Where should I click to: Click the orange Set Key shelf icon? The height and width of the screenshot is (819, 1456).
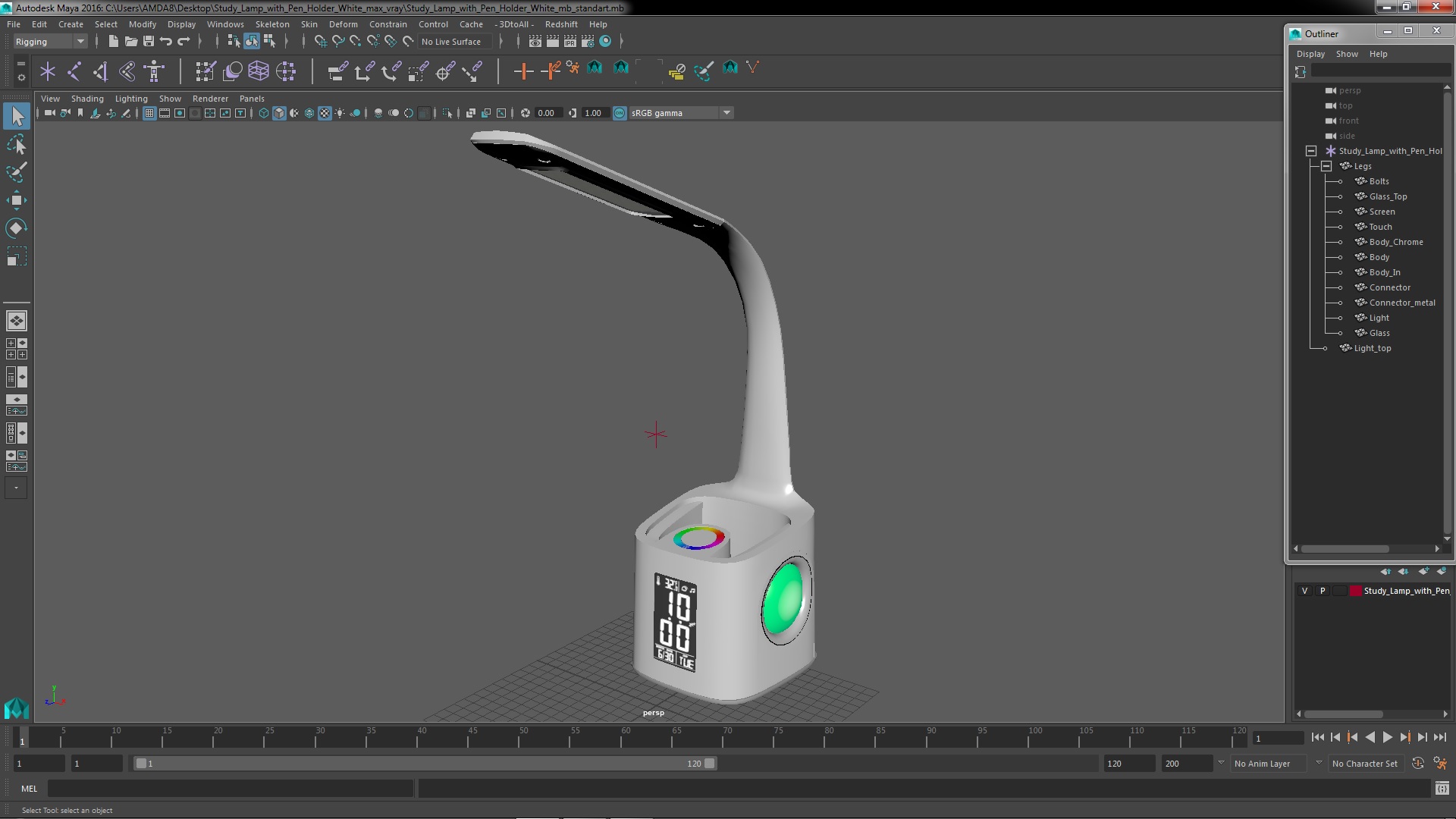click(x=522, y=71)
